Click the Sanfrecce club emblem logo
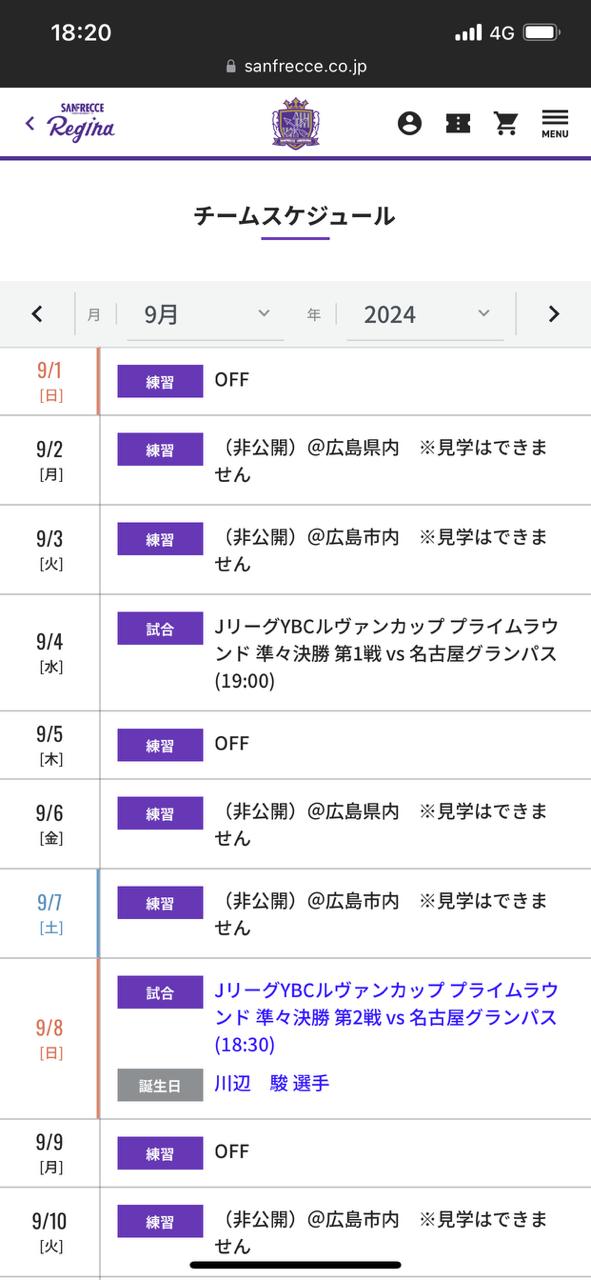 click(296, 123)
